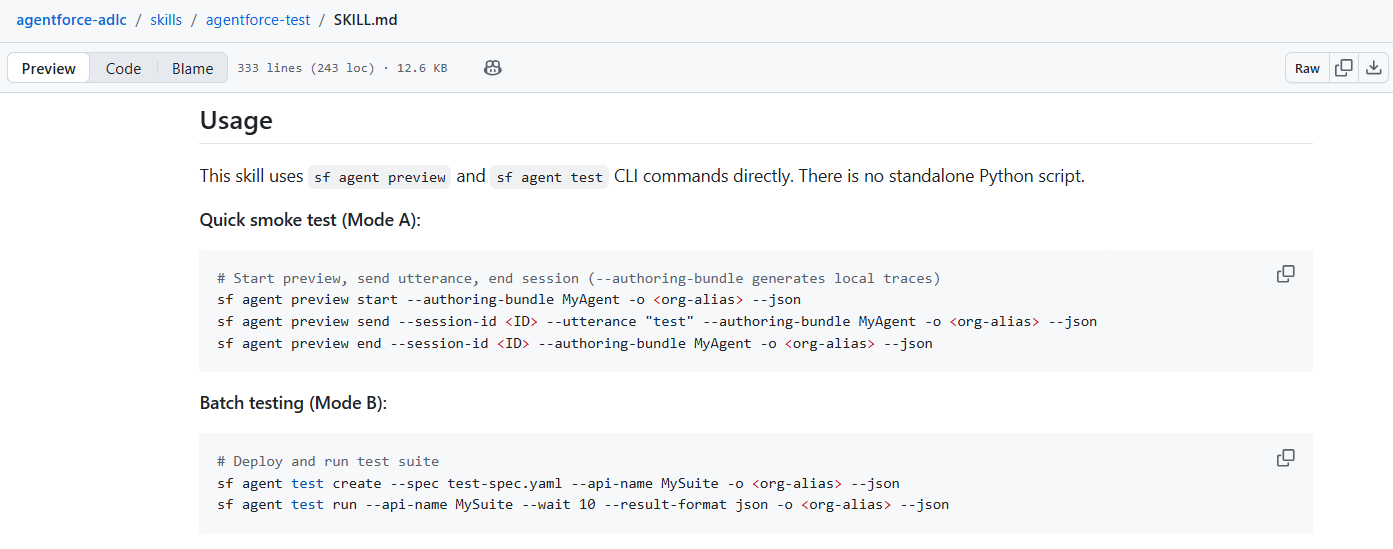Open the Blame view tab
This screenshot has width=1393, height=549.
(192, 68)
